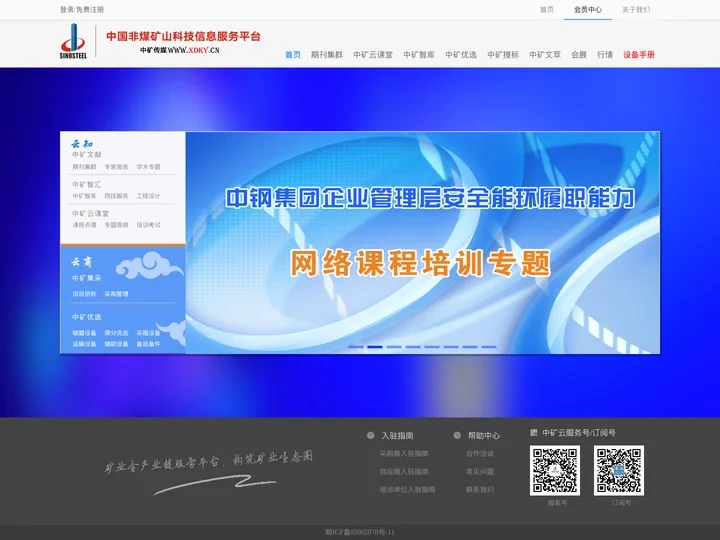
Task: Open the 联系我们 footer link
Action: [x=480, y=490]
